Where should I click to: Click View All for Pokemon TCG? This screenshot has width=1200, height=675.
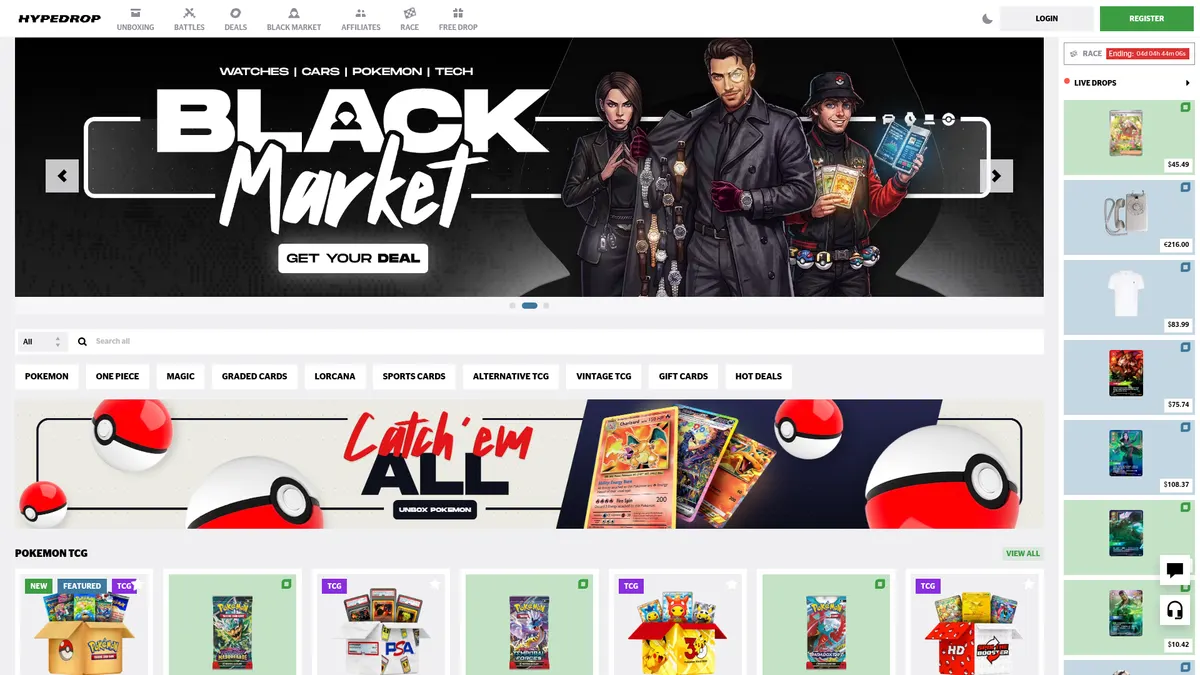click(x=1023, y=554)
